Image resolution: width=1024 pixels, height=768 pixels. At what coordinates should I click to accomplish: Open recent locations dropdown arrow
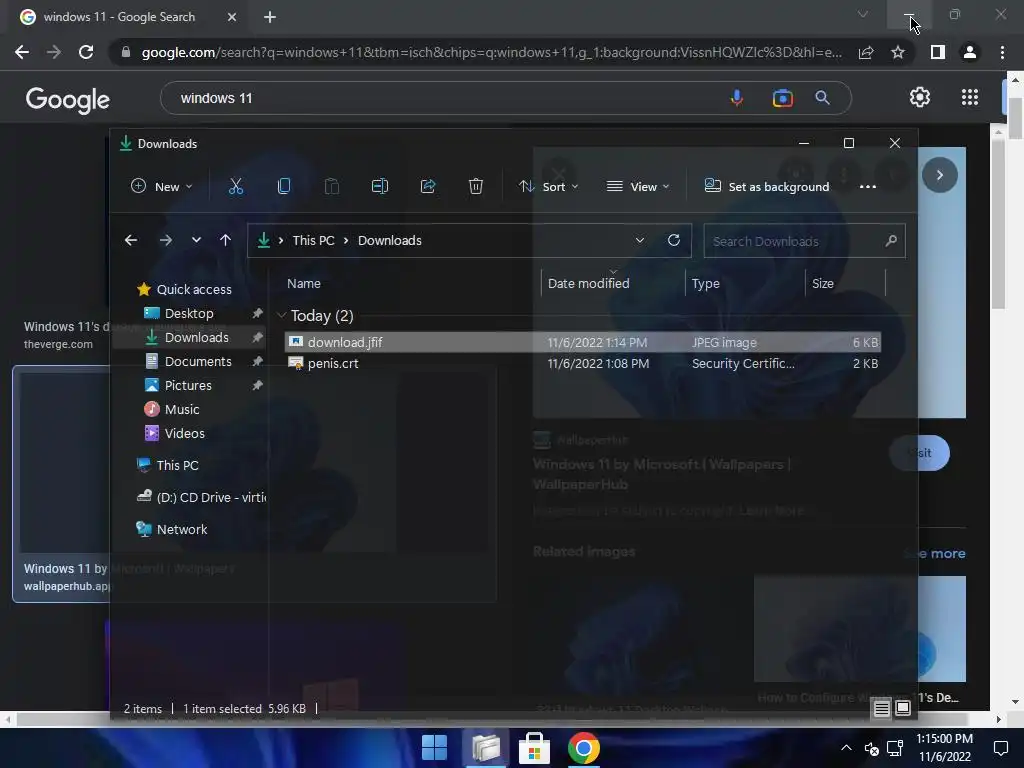(196, 240)
